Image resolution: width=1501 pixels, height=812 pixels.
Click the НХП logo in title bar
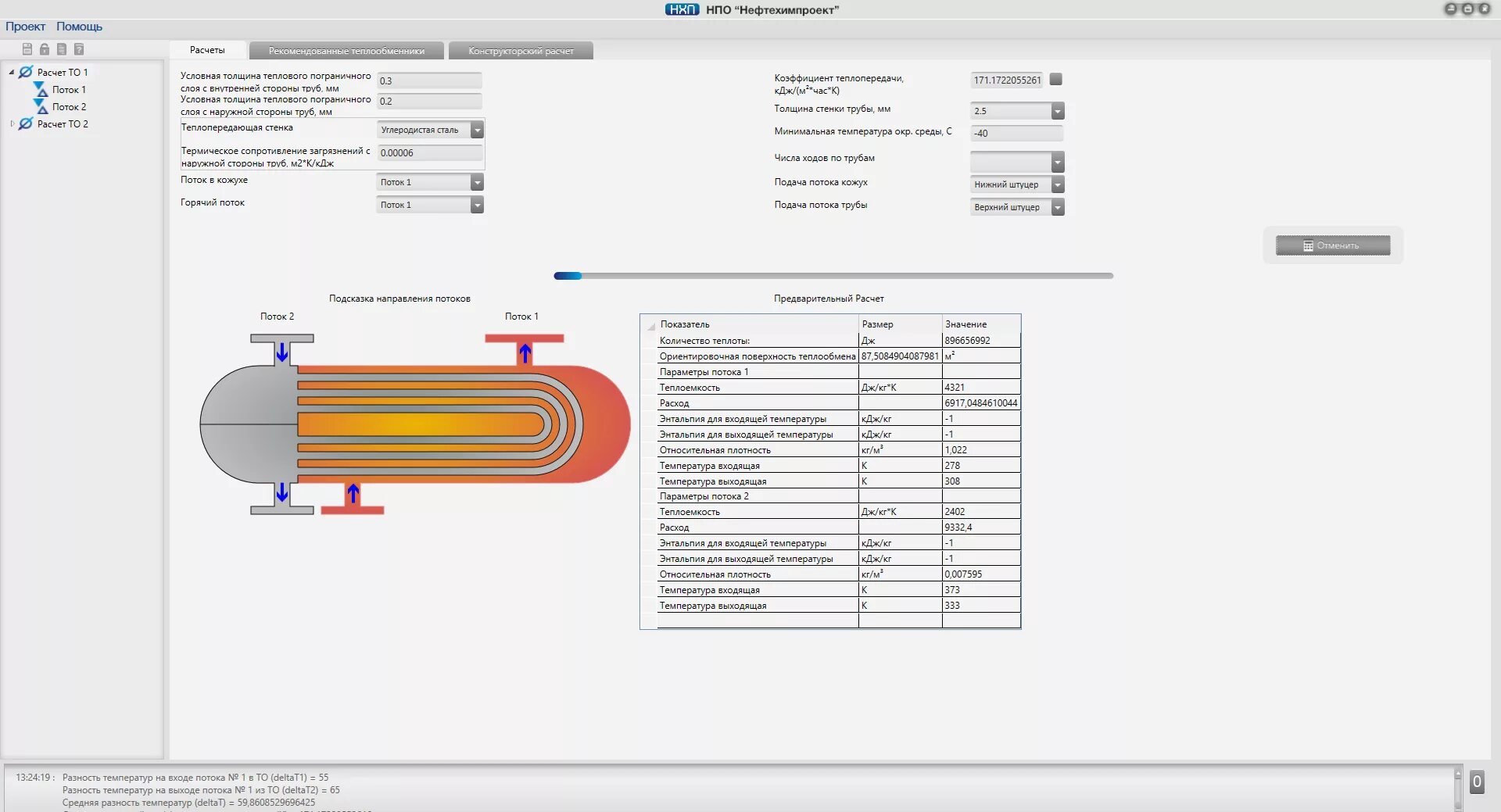(682, 9)
